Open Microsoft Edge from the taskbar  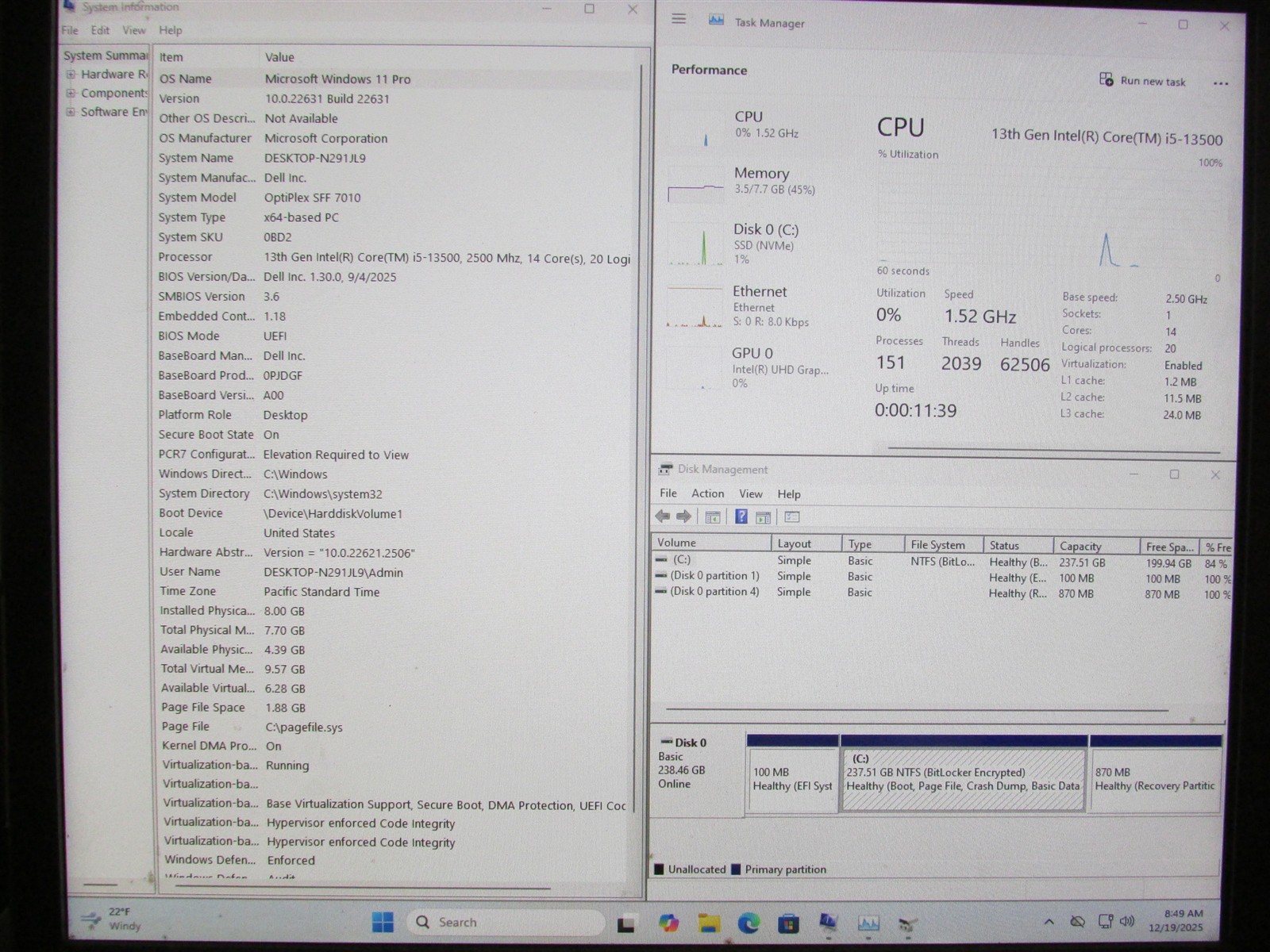(x=748, y=923)
